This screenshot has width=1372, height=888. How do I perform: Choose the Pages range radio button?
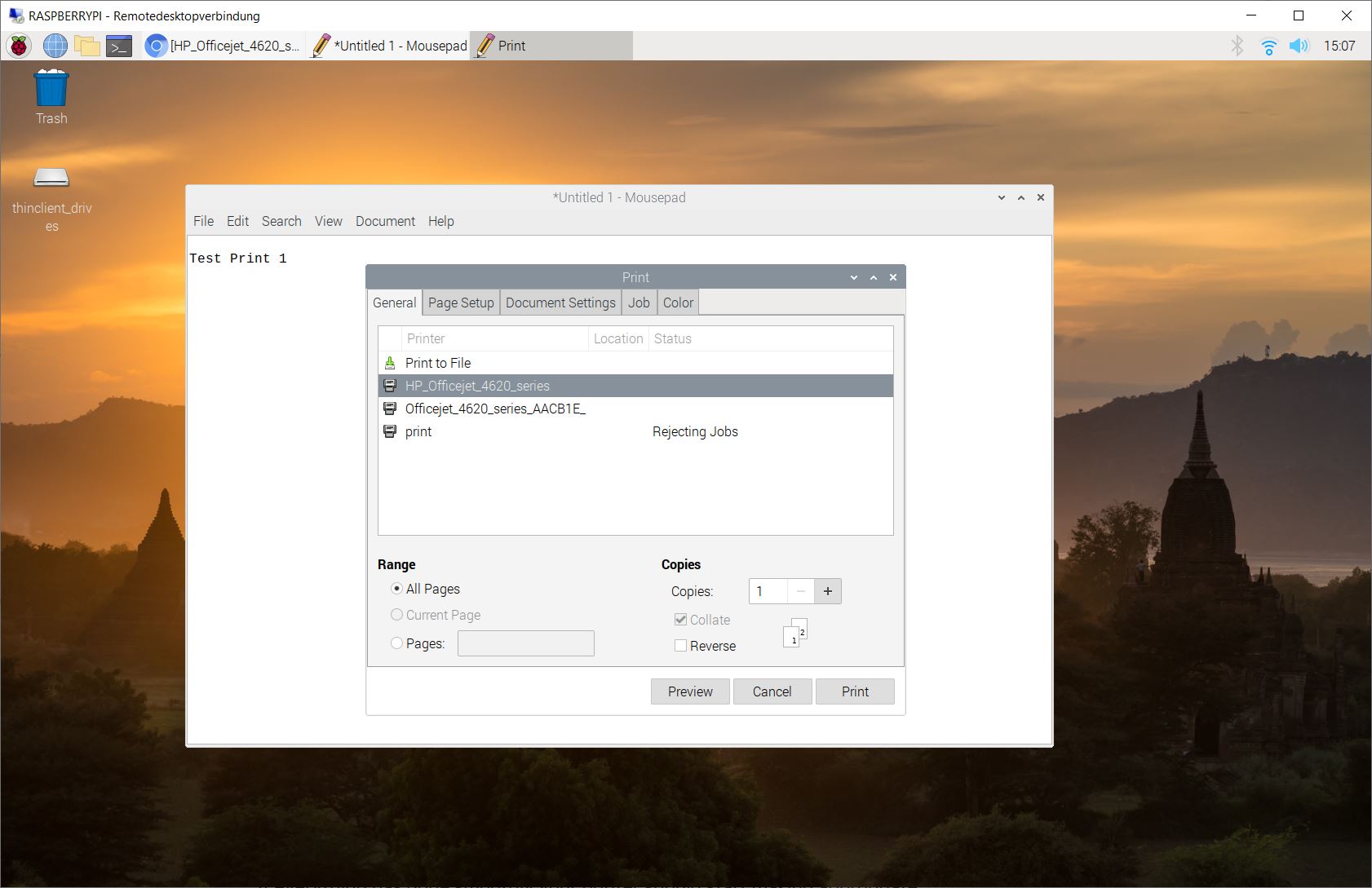click(397, 643)
